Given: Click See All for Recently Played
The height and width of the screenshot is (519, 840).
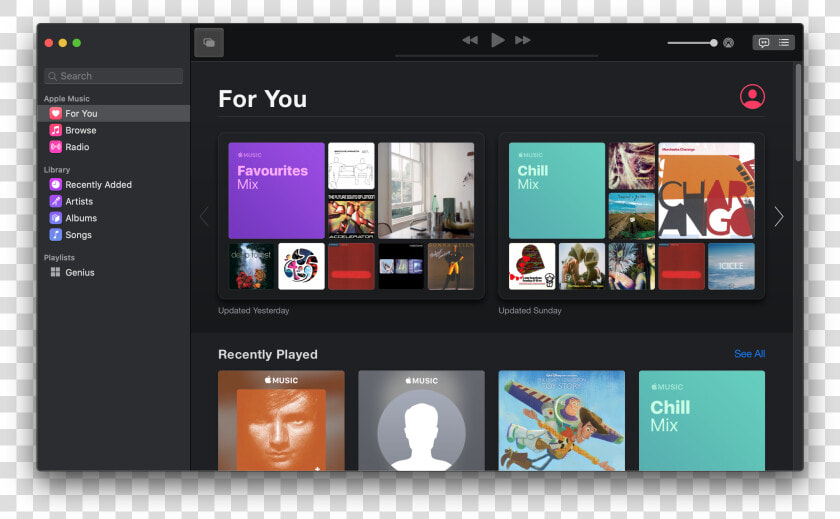Looking at the screenshot, I should 749,353.
